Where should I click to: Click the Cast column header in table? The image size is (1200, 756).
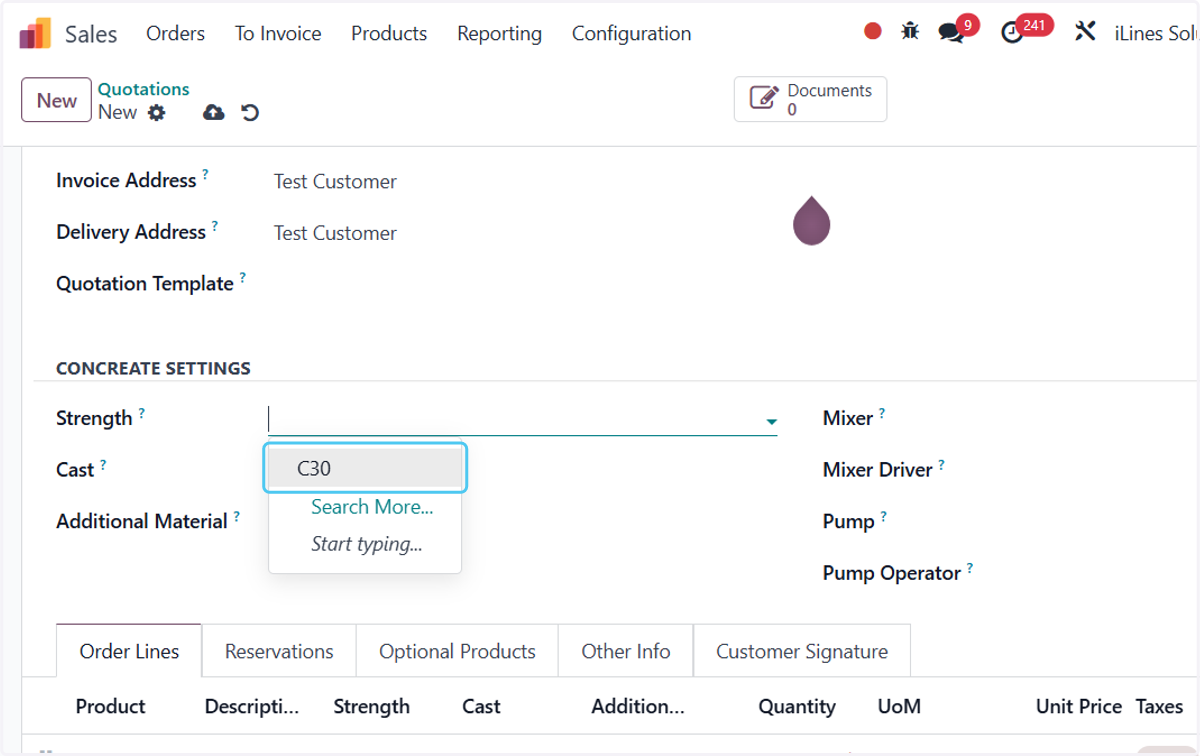point(481,706)
